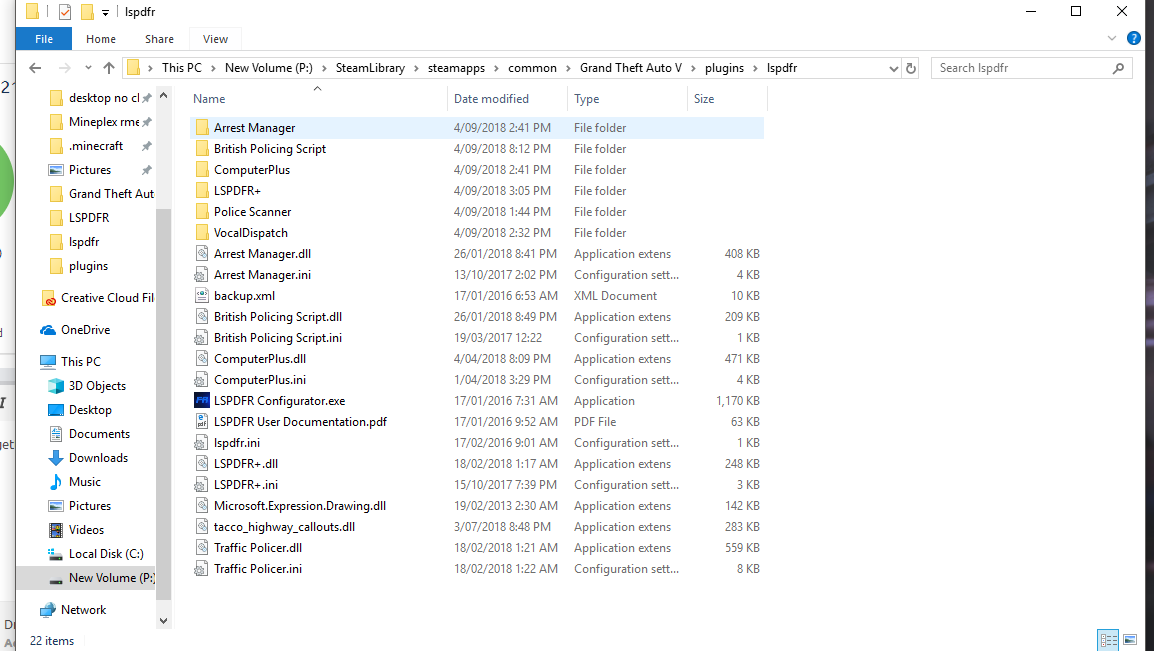Click Properties icon in quick access toolbar
This screenshot has height=651, width=1154.
click(66, 12)
